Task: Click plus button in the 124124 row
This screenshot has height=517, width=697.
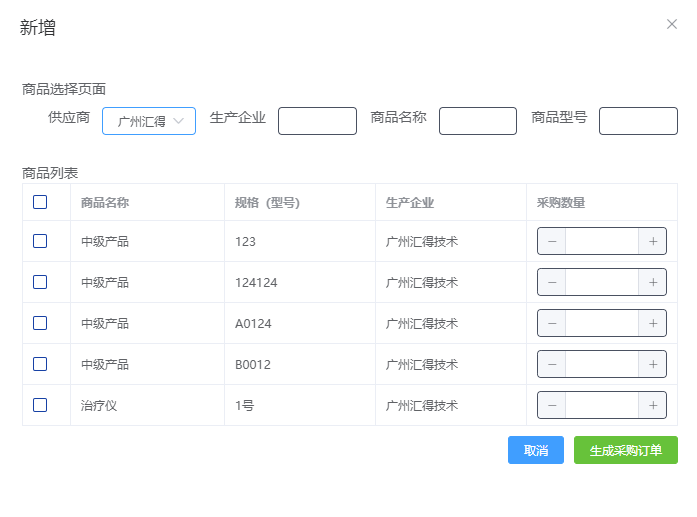Action: click(x=652, y=282)
